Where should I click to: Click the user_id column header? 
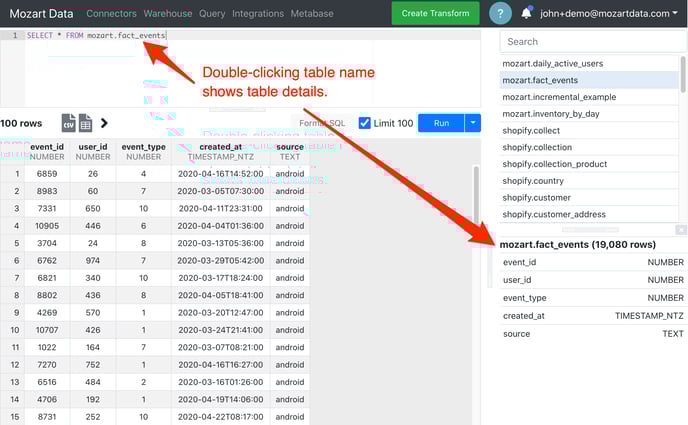tap(93, 152)
